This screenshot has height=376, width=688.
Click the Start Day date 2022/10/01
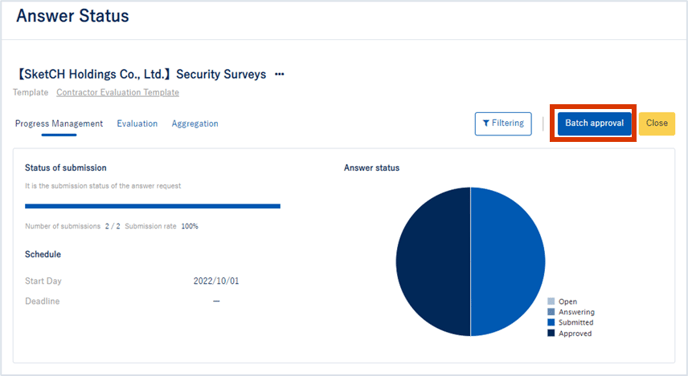pos(216,281)
